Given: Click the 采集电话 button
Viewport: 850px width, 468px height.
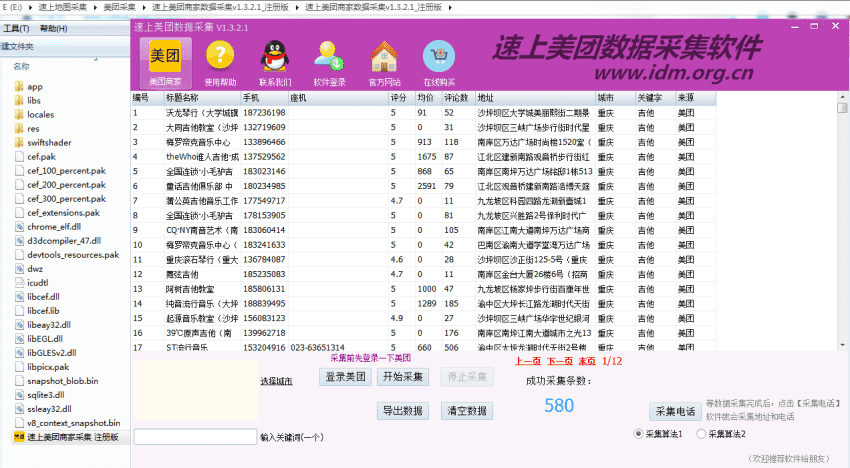Looking at the screenshot, I should coord(675,412).
